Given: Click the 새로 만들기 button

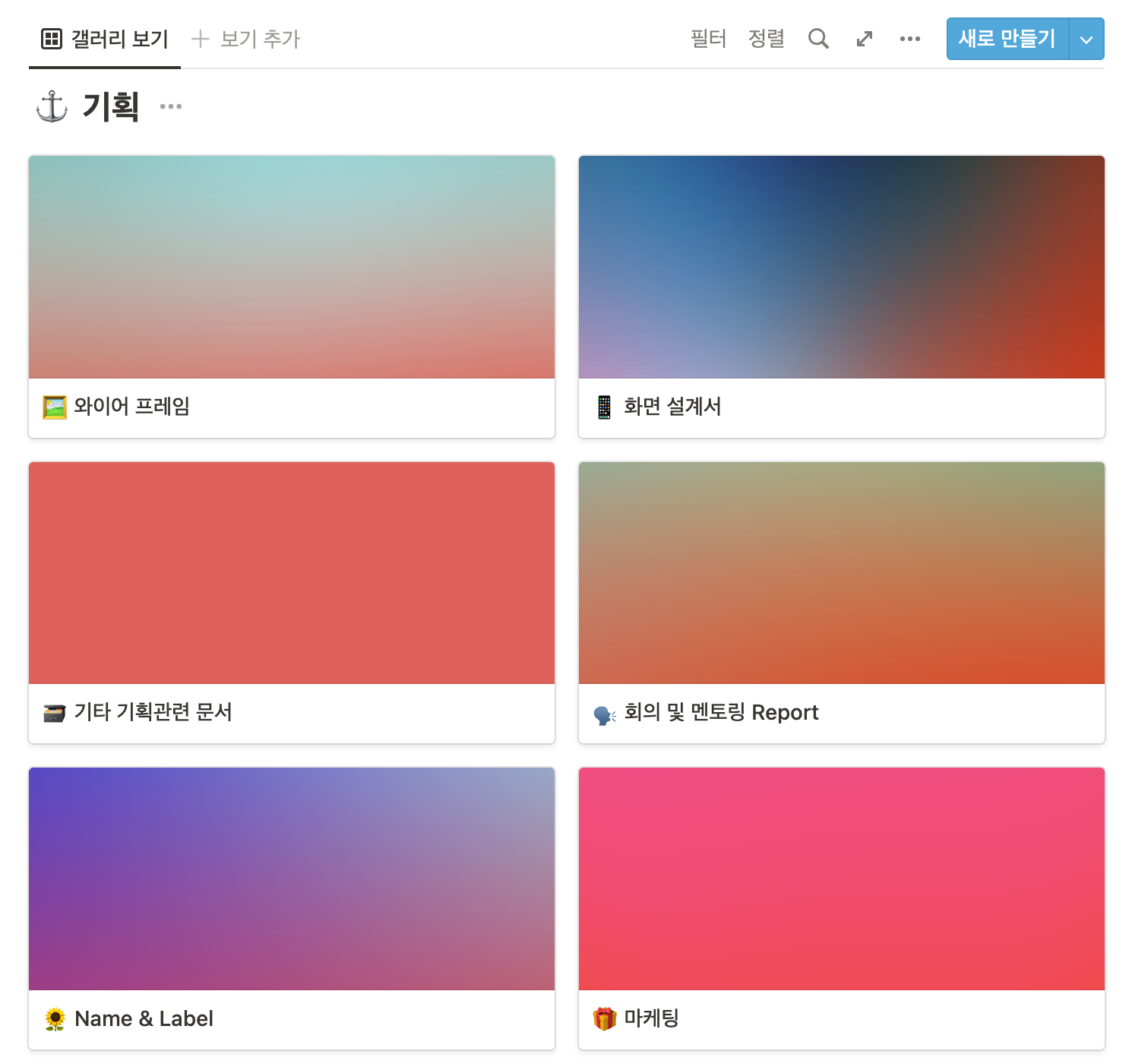Looking at the screenshot, I should point(1007,39).
